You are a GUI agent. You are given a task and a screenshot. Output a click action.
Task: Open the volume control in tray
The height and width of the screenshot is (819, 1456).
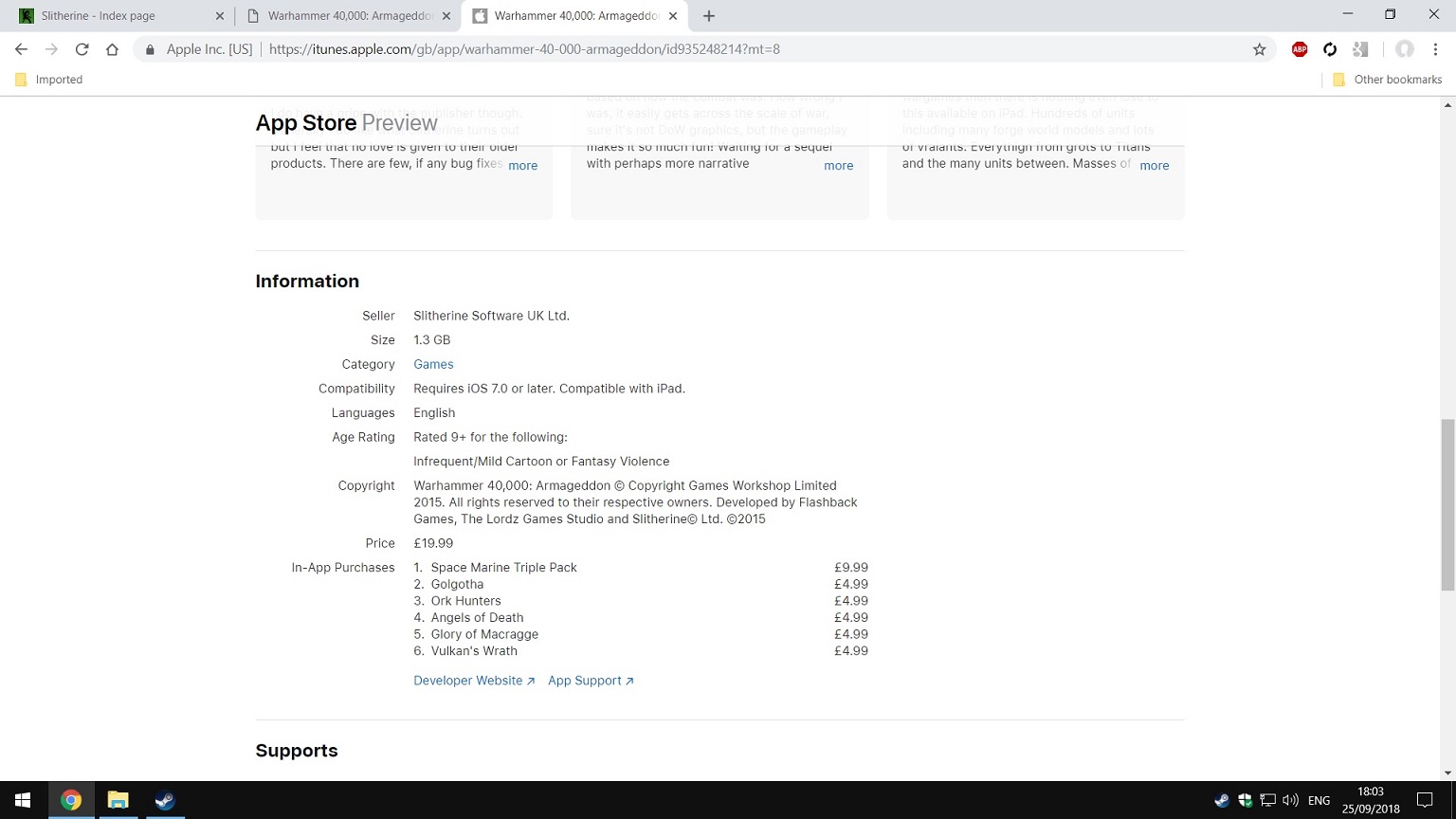point(1290,800)
